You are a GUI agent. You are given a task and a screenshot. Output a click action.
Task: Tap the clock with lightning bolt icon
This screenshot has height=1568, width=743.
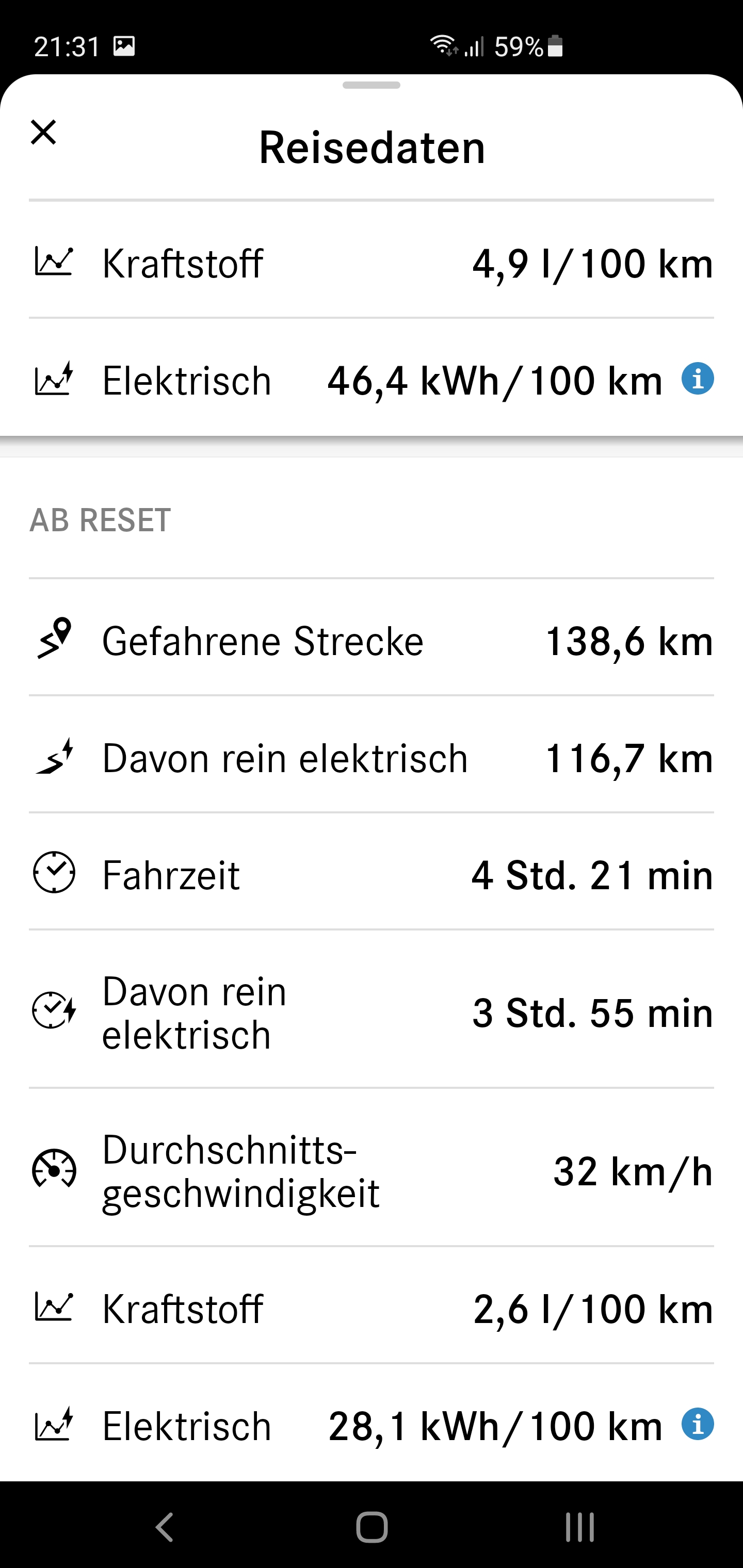point(54,1010)
